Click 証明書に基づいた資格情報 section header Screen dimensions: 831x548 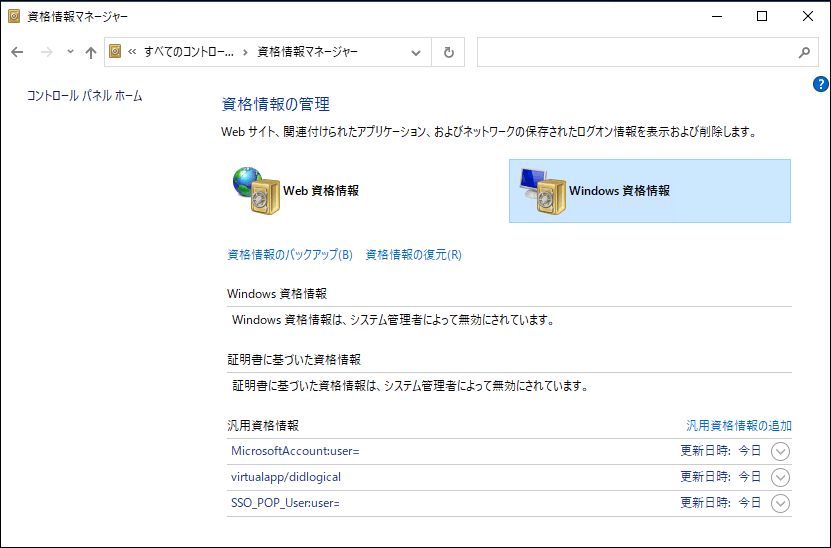click(x=294, y=360)
